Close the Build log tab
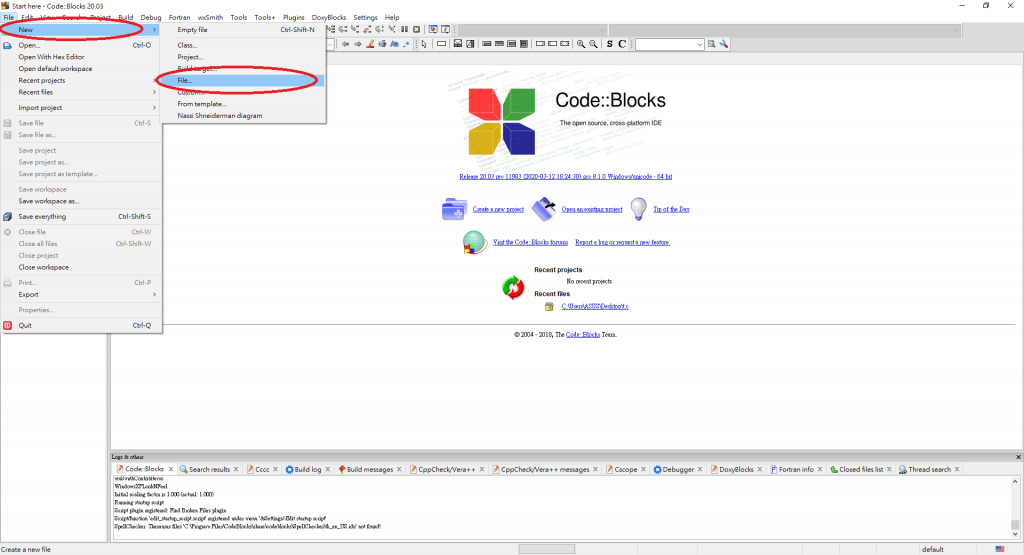1024x555 pixels. click(x=328, y=469)
